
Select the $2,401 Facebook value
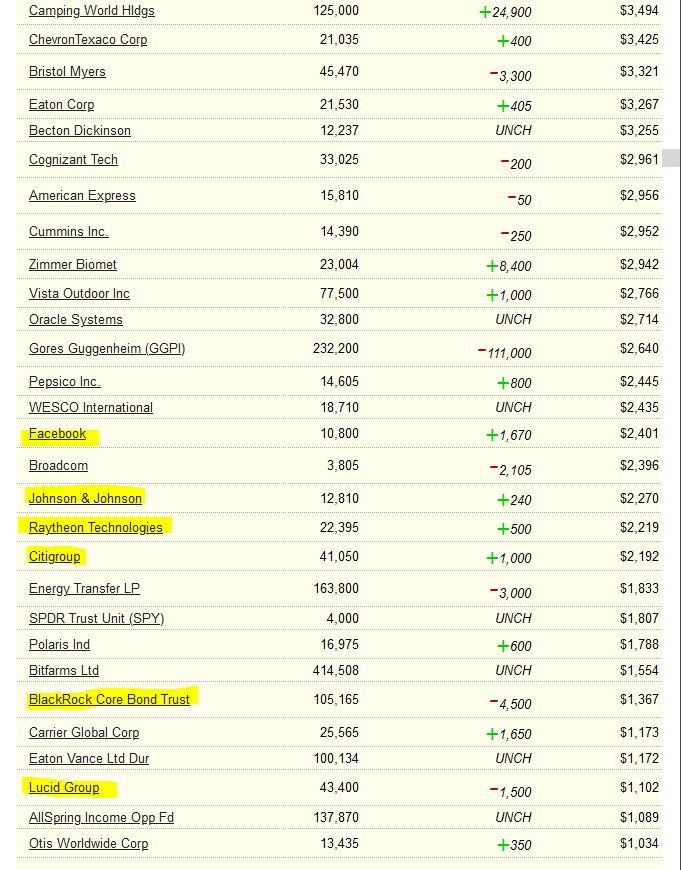[x=639, y=433]
